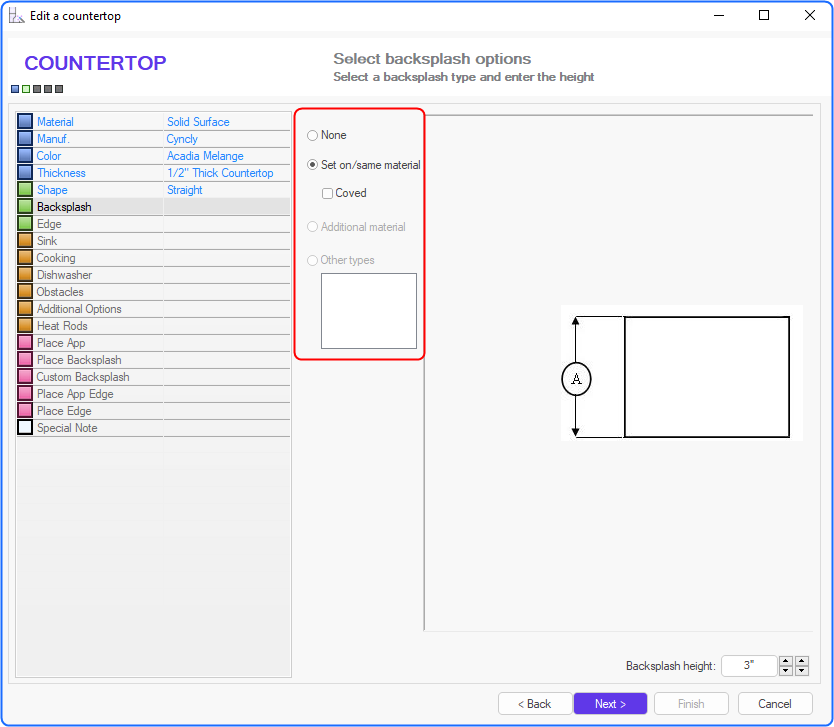Click the green icon beside Edge
This screenshot has width=834, height=727.
click(24, 224)
